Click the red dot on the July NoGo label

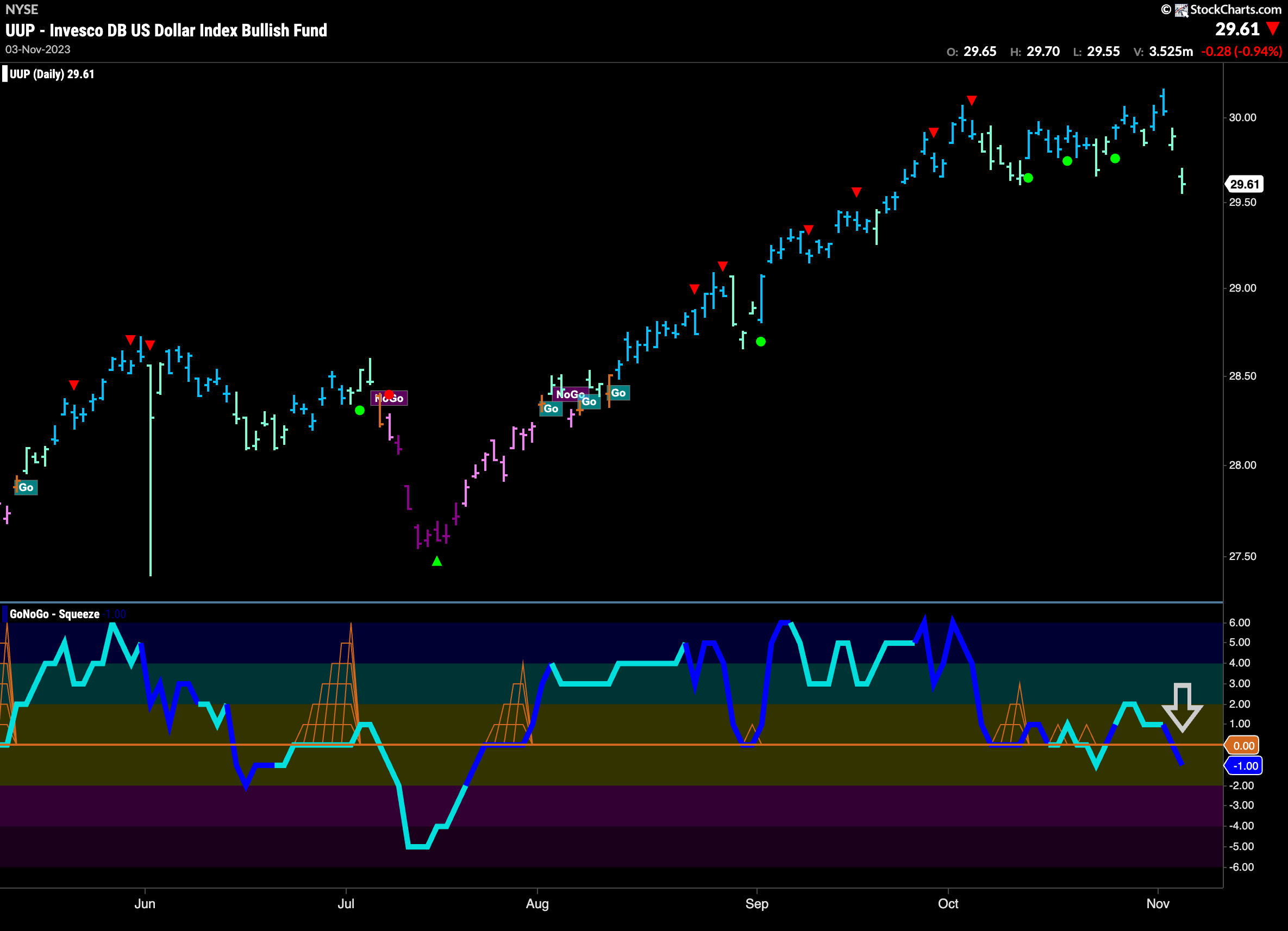coord(389,394)
